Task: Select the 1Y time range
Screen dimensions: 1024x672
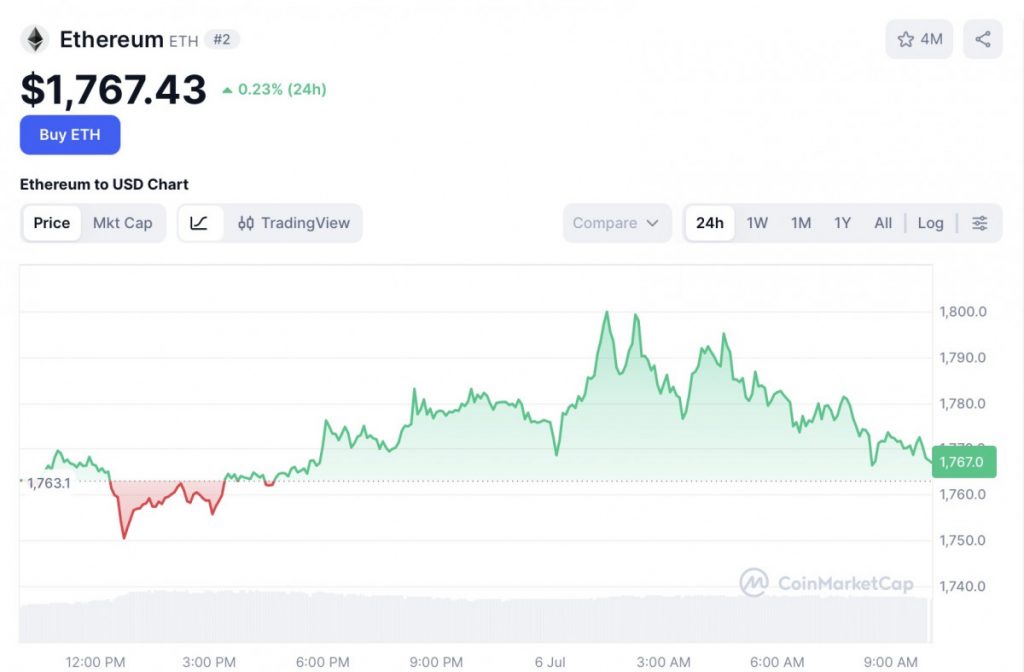Action: (x=842, y=223)
